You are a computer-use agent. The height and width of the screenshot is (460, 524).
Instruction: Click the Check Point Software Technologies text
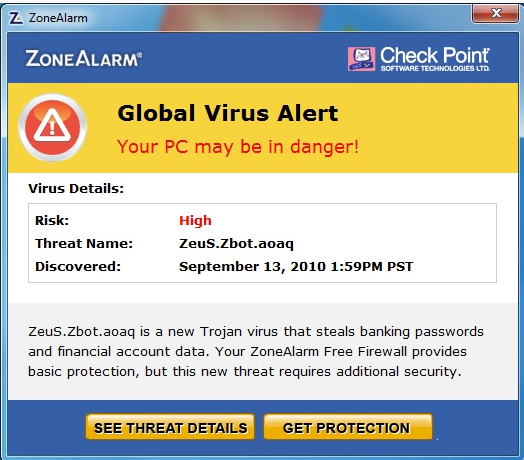[435, 59]
